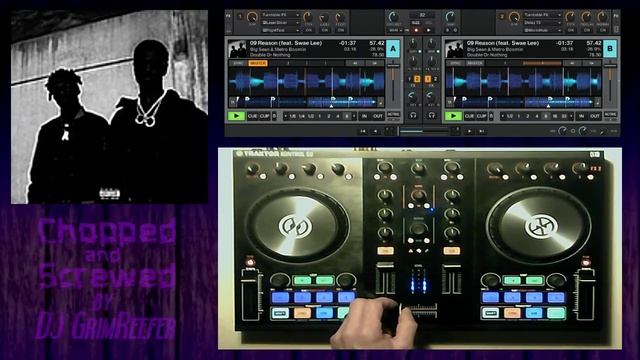Toggle headphone cue for mixer channel A
The image size is (640, 360).
[413, 116]
